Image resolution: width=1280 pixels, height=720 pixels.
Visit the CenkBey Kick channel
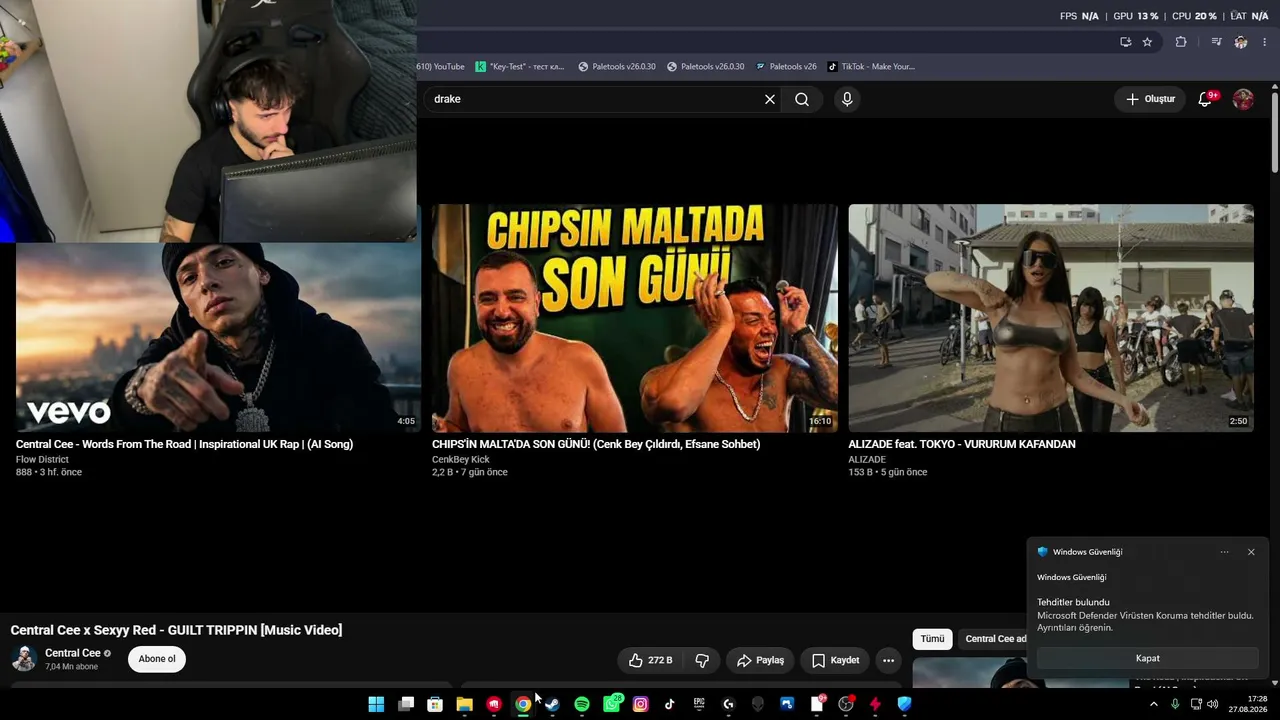[461, 460]
